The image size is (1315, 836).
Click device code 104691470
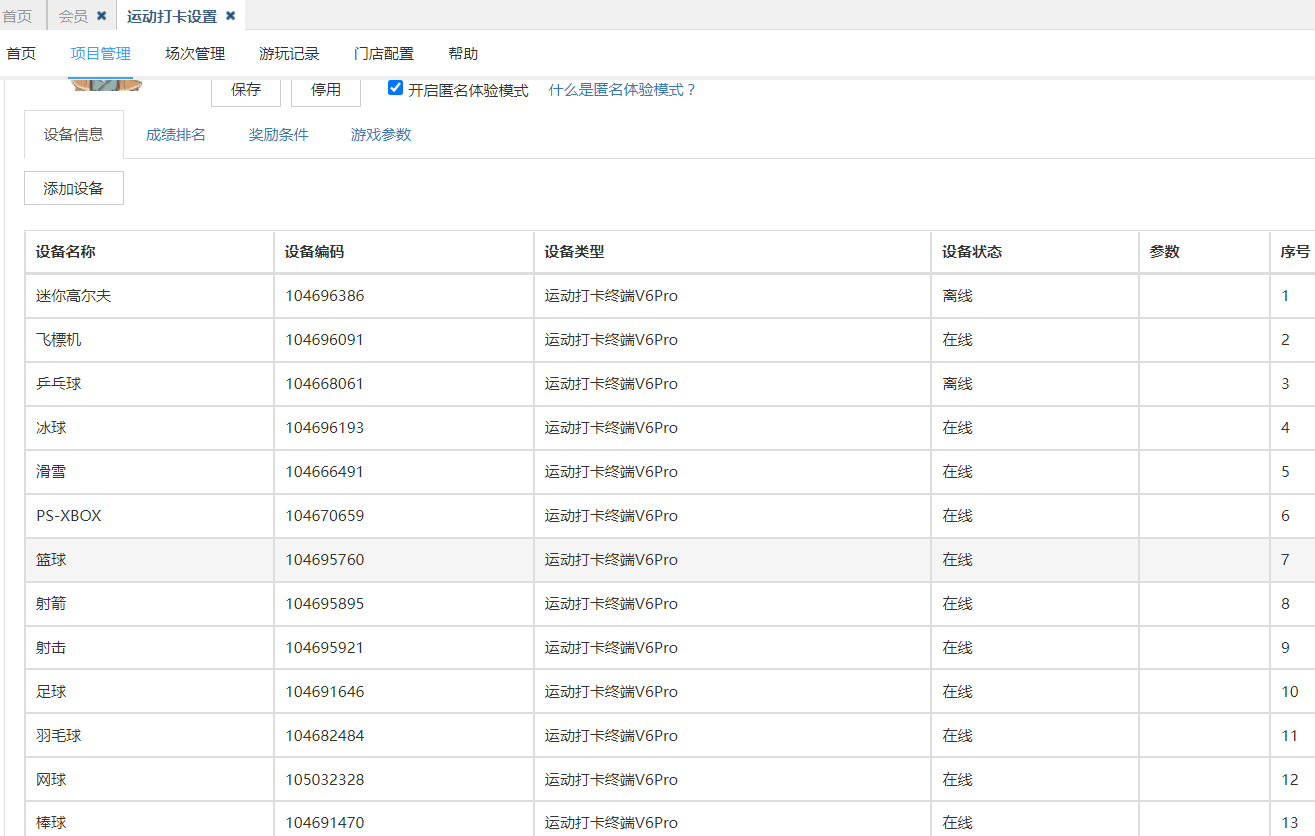325,823
